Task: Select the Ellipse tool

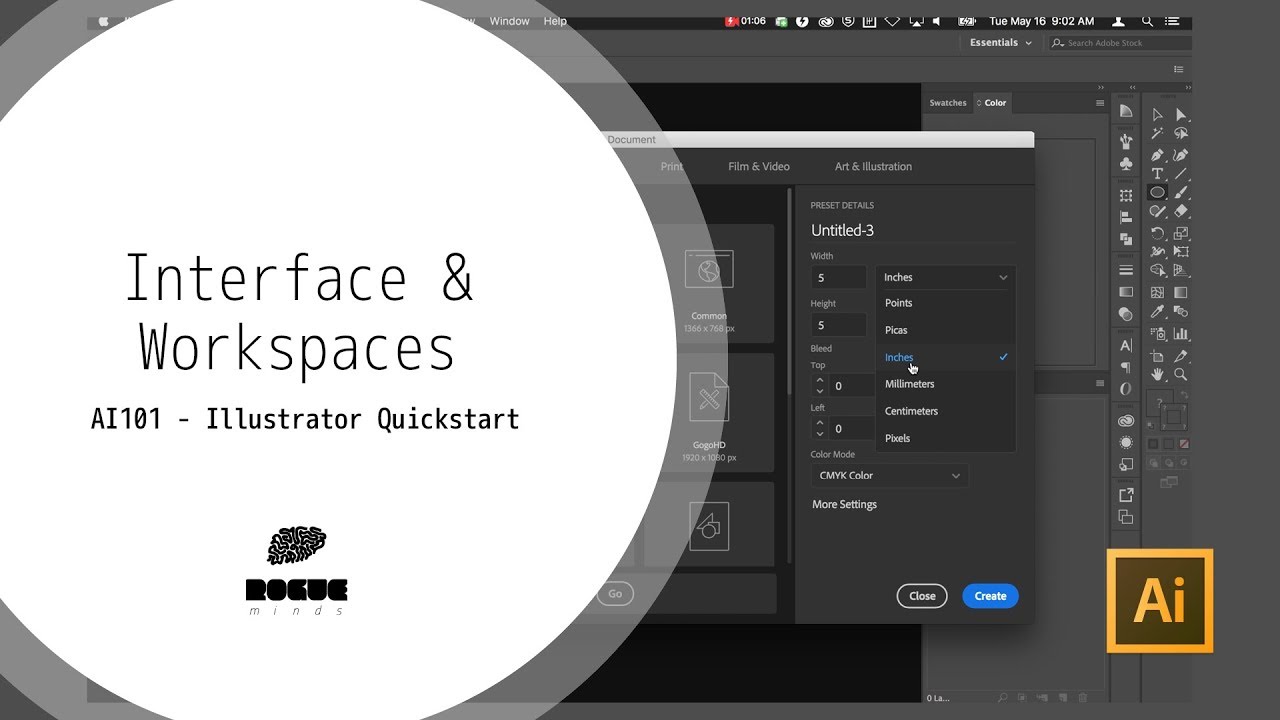Action: coord(1157,192)
